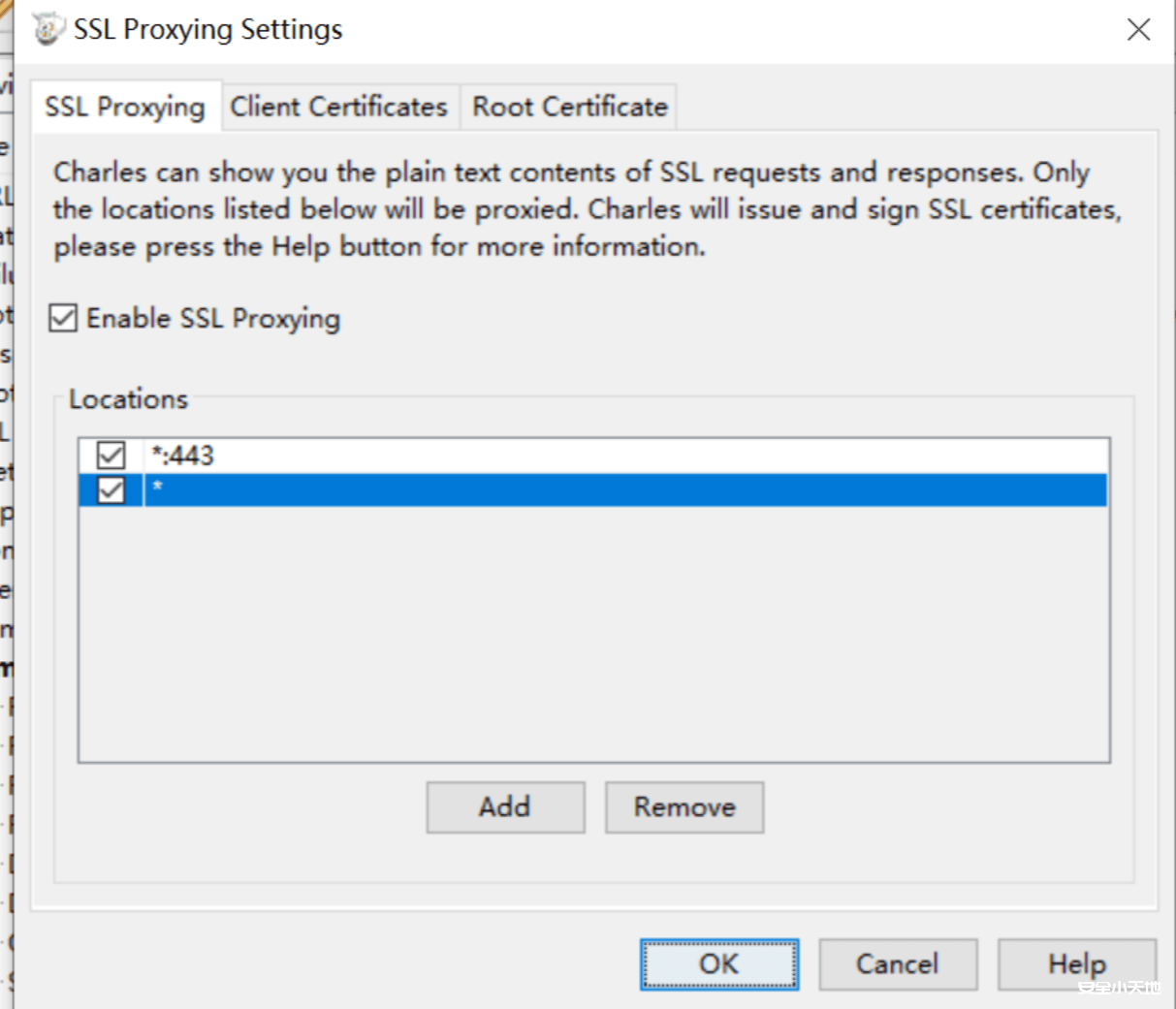Switch to the SSL Proxying tab

pos(125,107)
